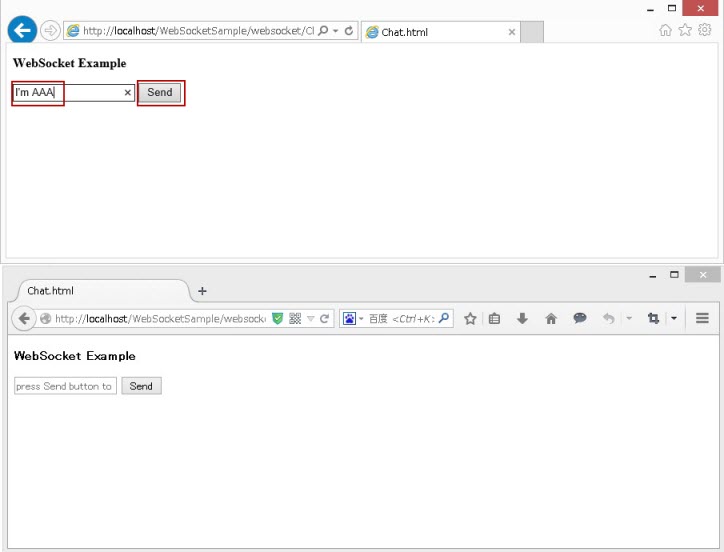Click the Firefox crop screenshot icon
Screen dimensions: 724x552
(653, 318)
